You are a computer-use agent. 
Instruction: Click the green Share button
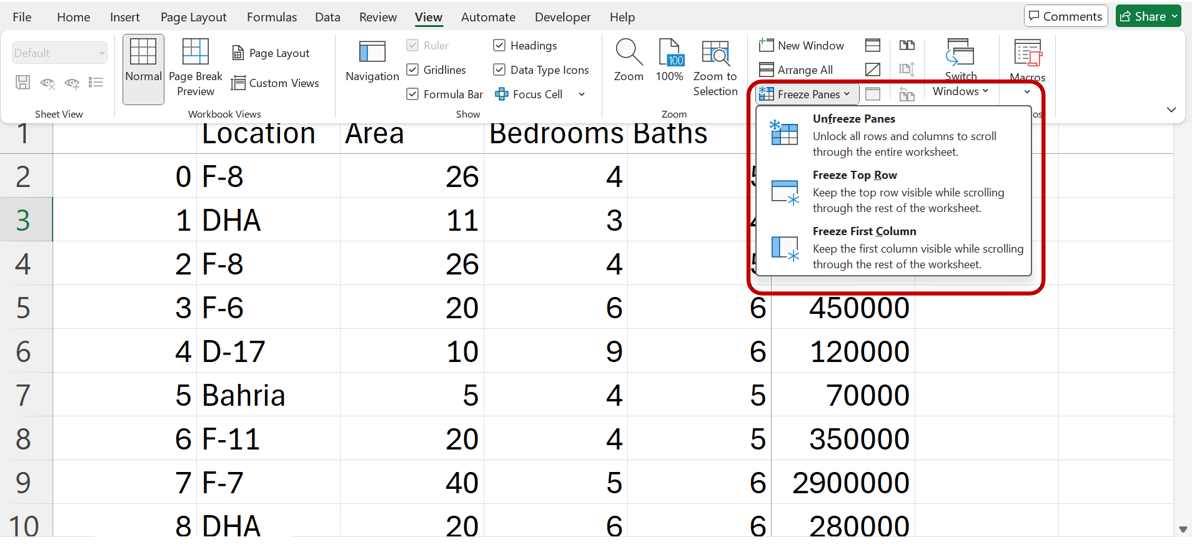coord(1148,16)
